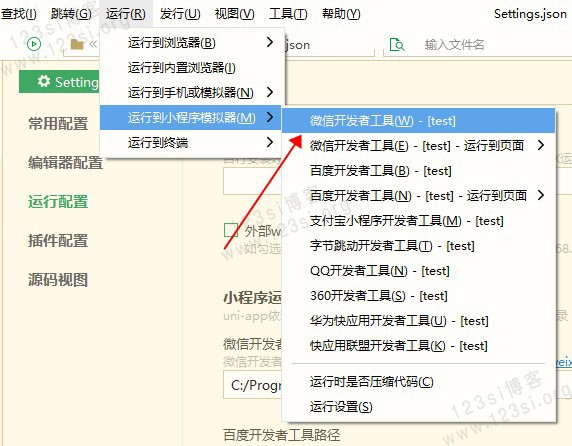Go to 编辑器配置 settings section
Image resolution: width=572 pixels, height=446 pixels.
coord(66,162)
